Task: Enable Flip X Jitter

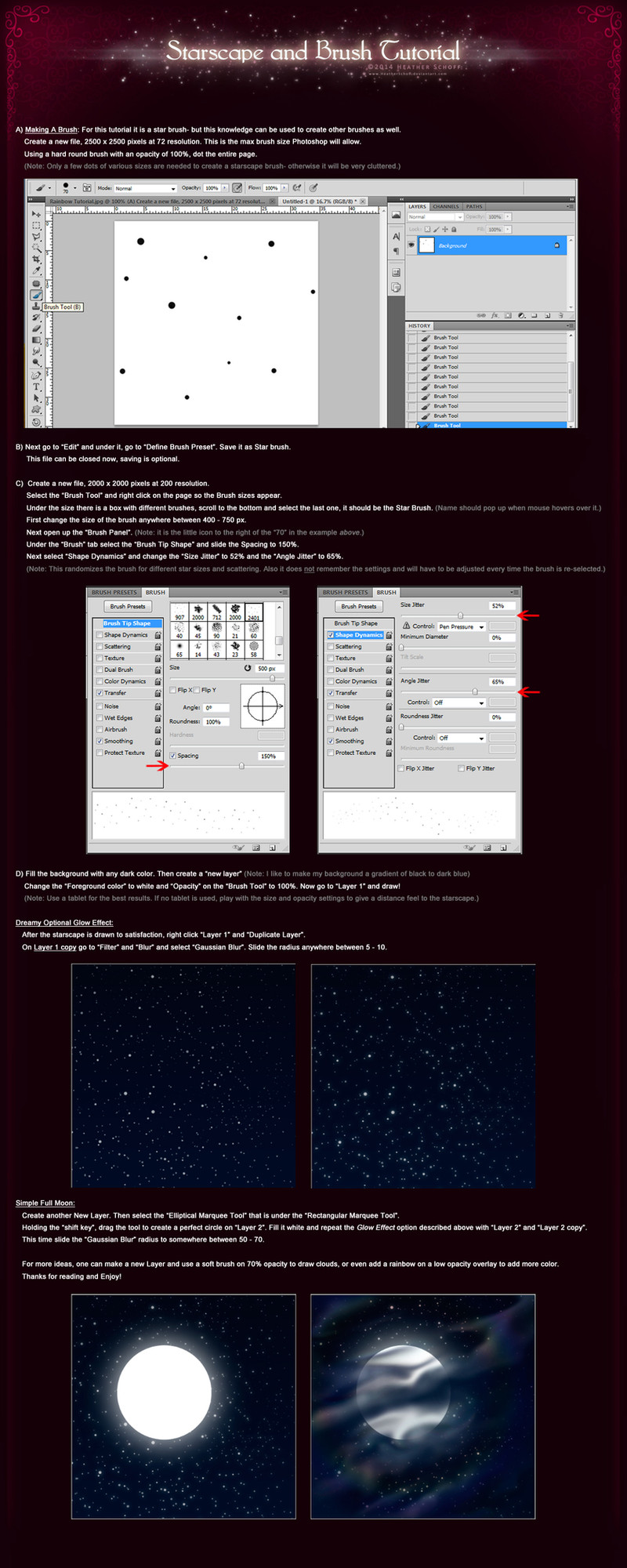Action: (402, 768)
